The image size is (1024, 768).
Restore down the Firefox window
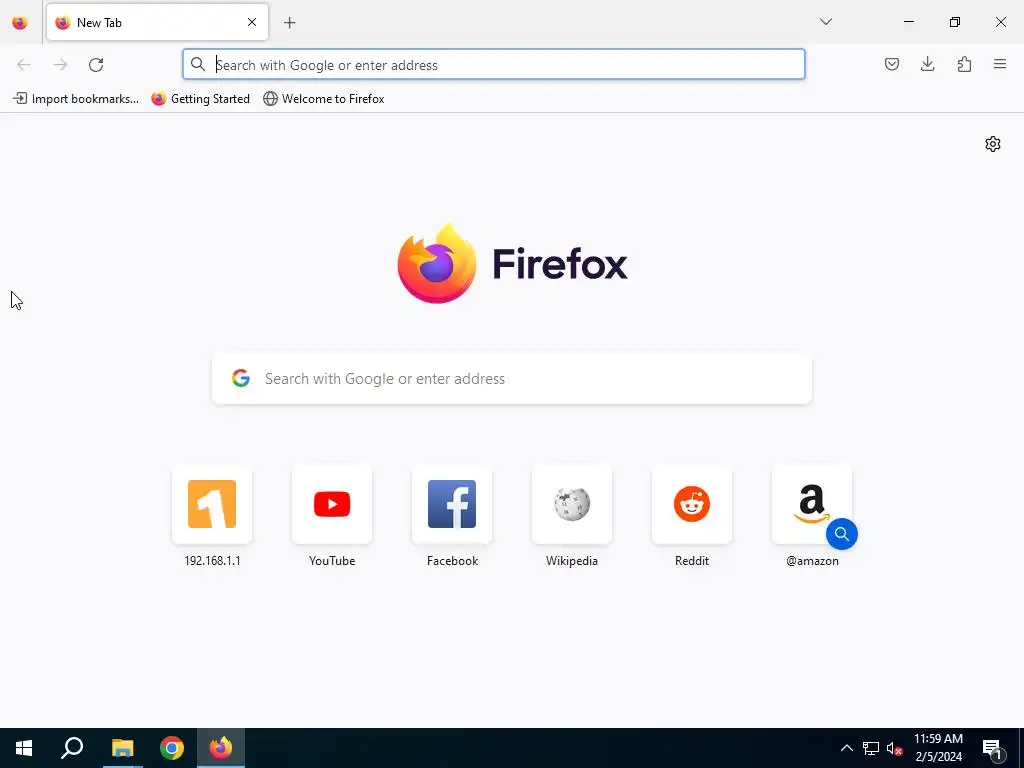click(955, 22)
